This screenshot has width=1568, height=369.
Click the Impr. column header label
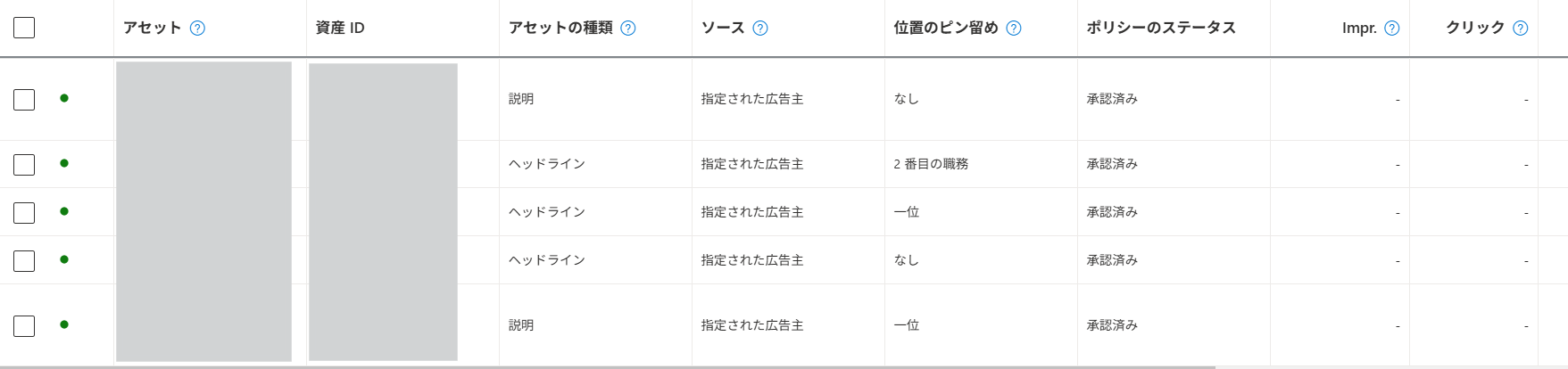(1359, 29)
